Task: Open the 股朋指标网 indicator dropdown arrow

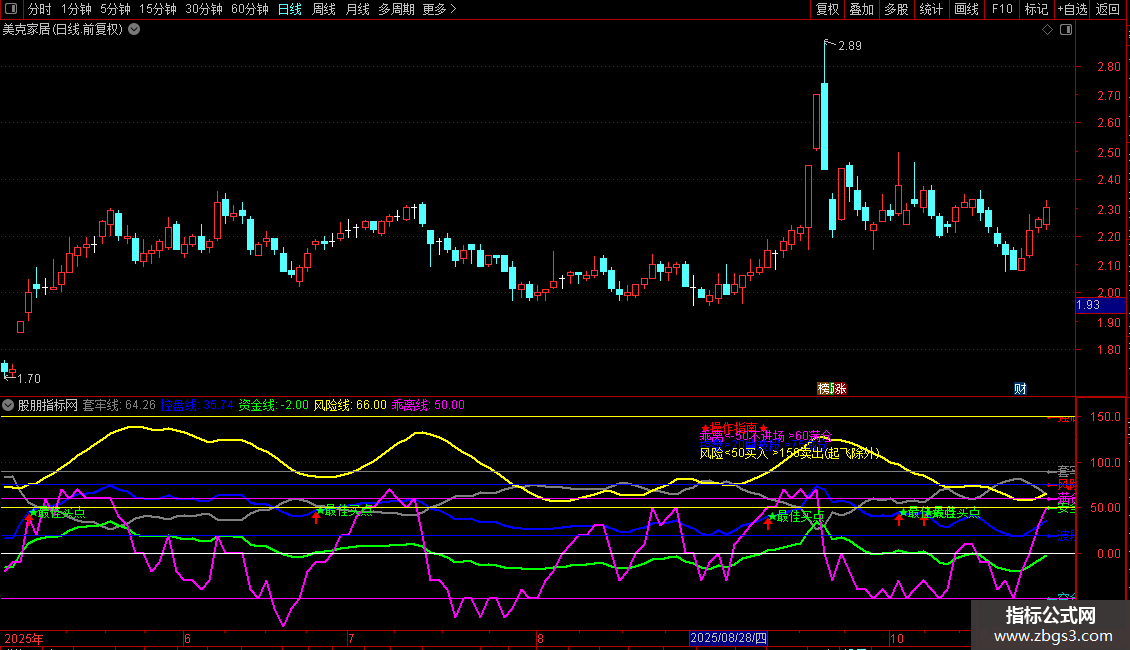Action: (x=8, y=405)
